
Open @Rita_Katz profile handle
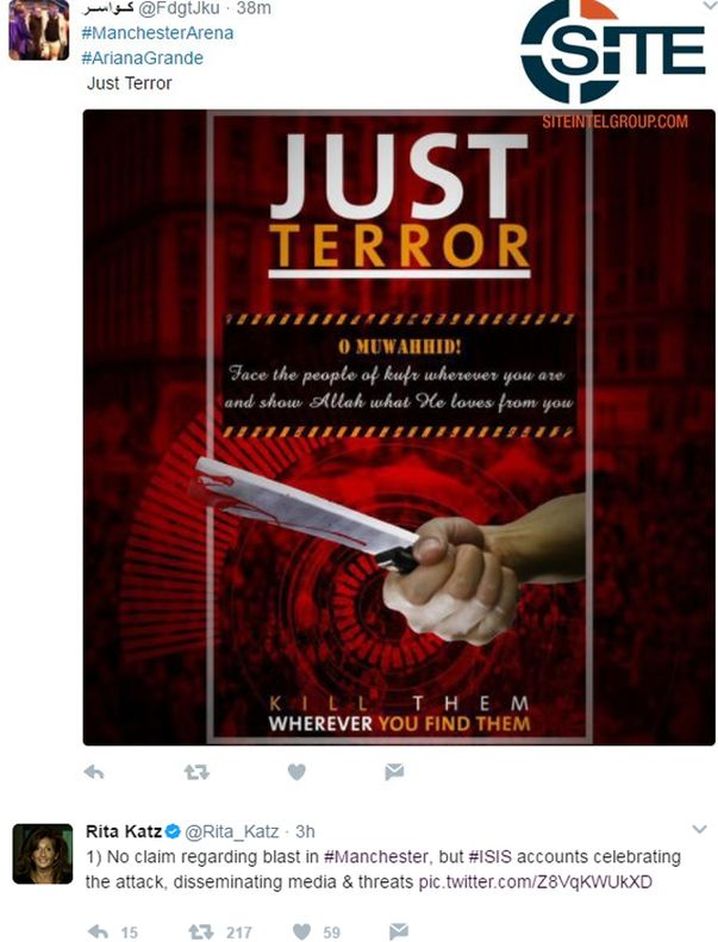coord(231,831)
